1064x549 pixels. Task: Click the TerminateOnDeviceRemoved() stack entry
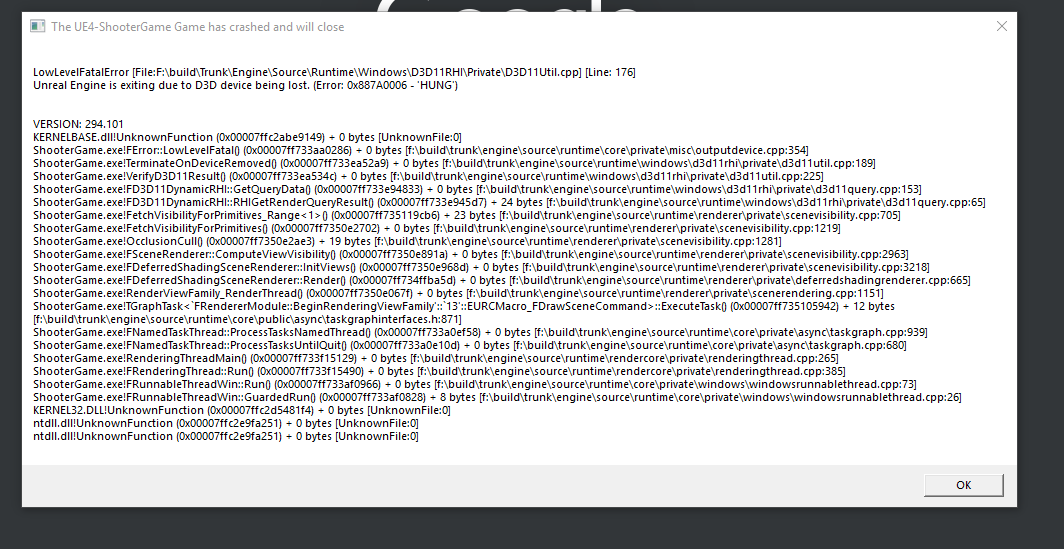click(x=454, y=163)
